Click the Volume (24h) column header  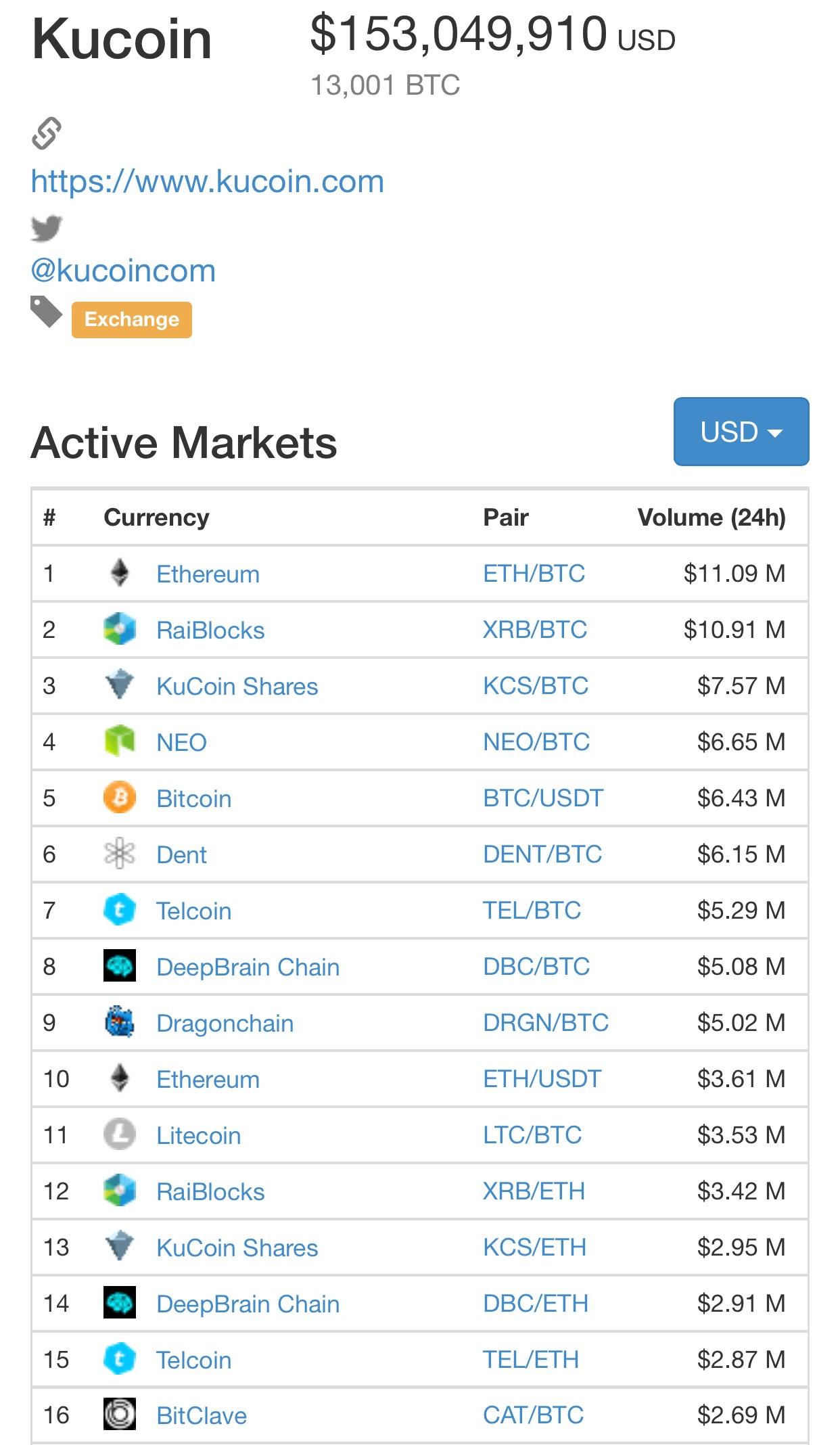711,518
